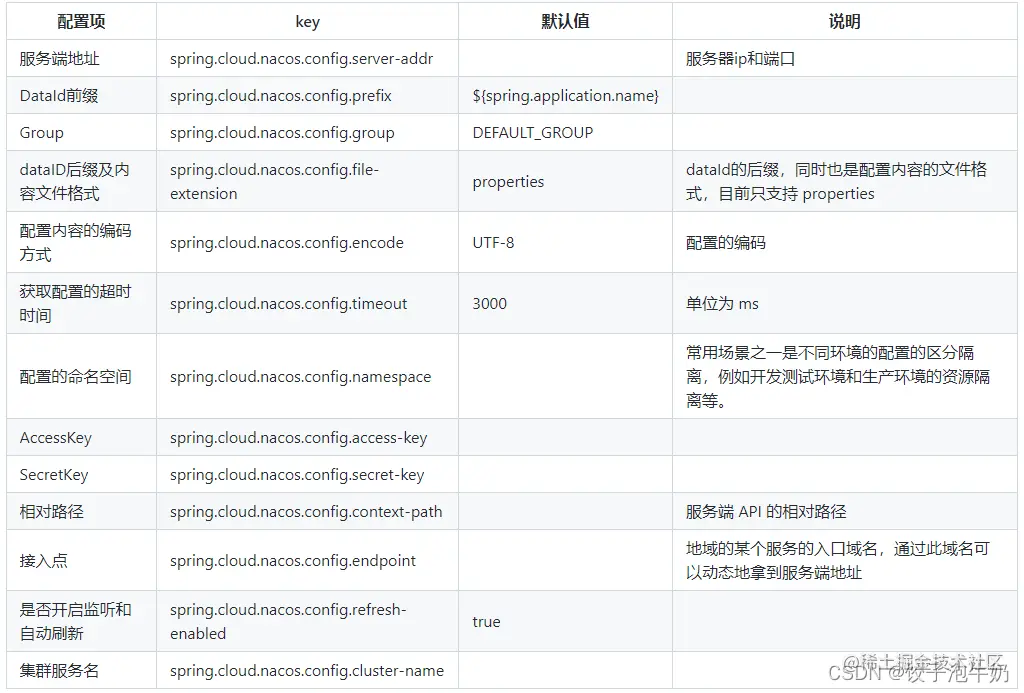Click the 接入点 row label
1024x693 pixels.
click(42, 560)
